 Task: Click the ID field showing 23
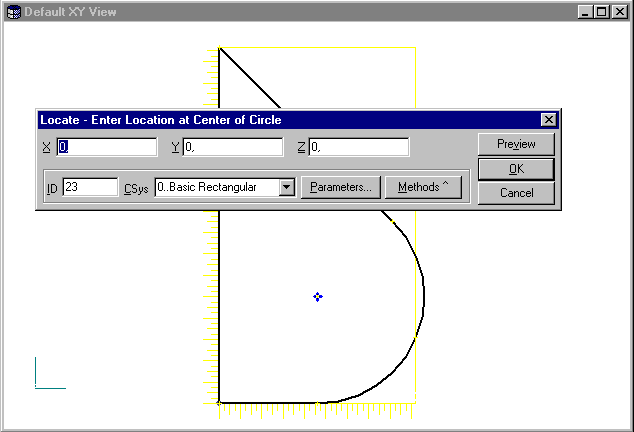pos(90,187)
